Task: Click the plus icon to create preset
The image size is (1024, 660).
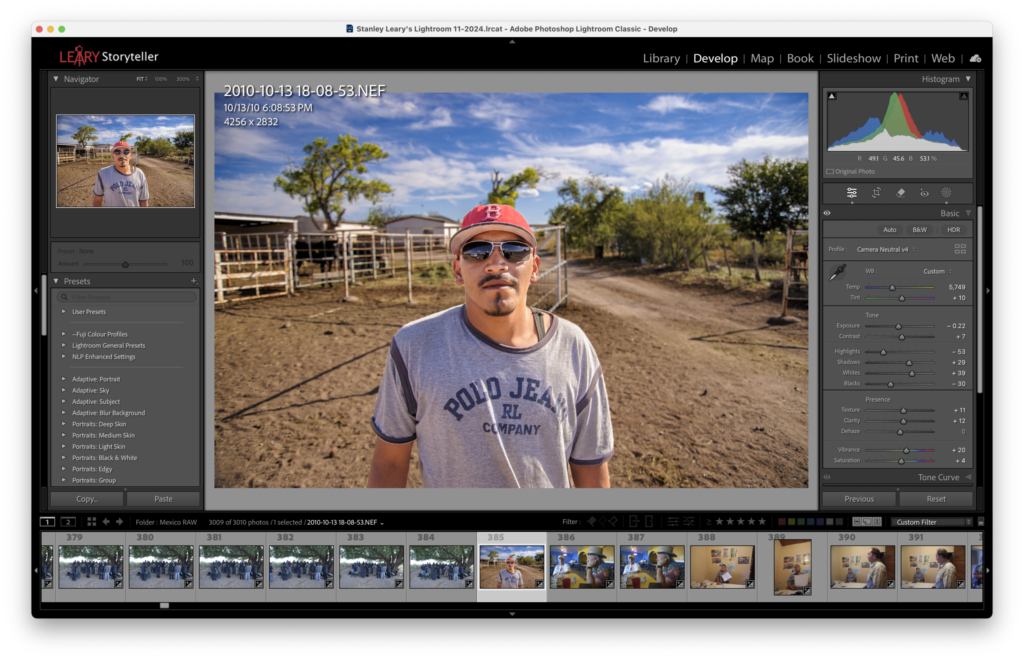Action: 194,281
